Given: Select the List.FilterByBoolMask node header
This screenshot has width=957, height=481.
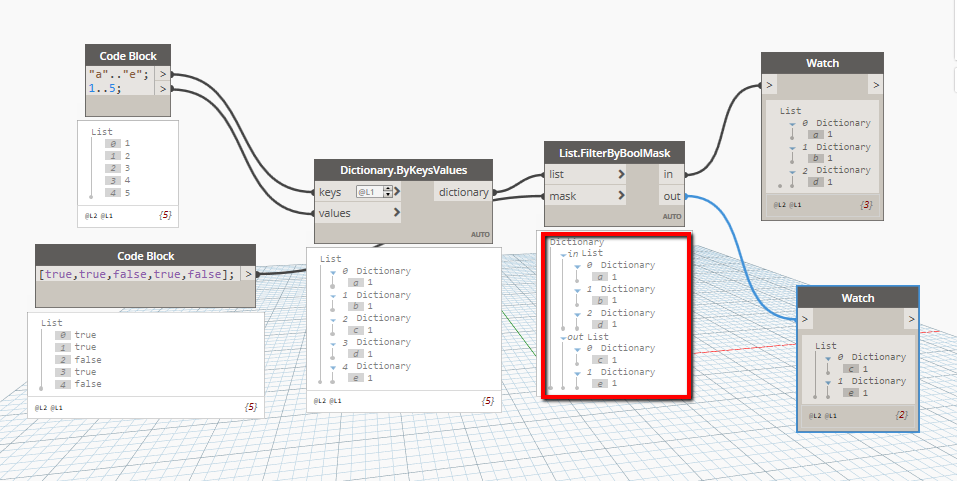Looking at the screenshot, I should (614, 152).
